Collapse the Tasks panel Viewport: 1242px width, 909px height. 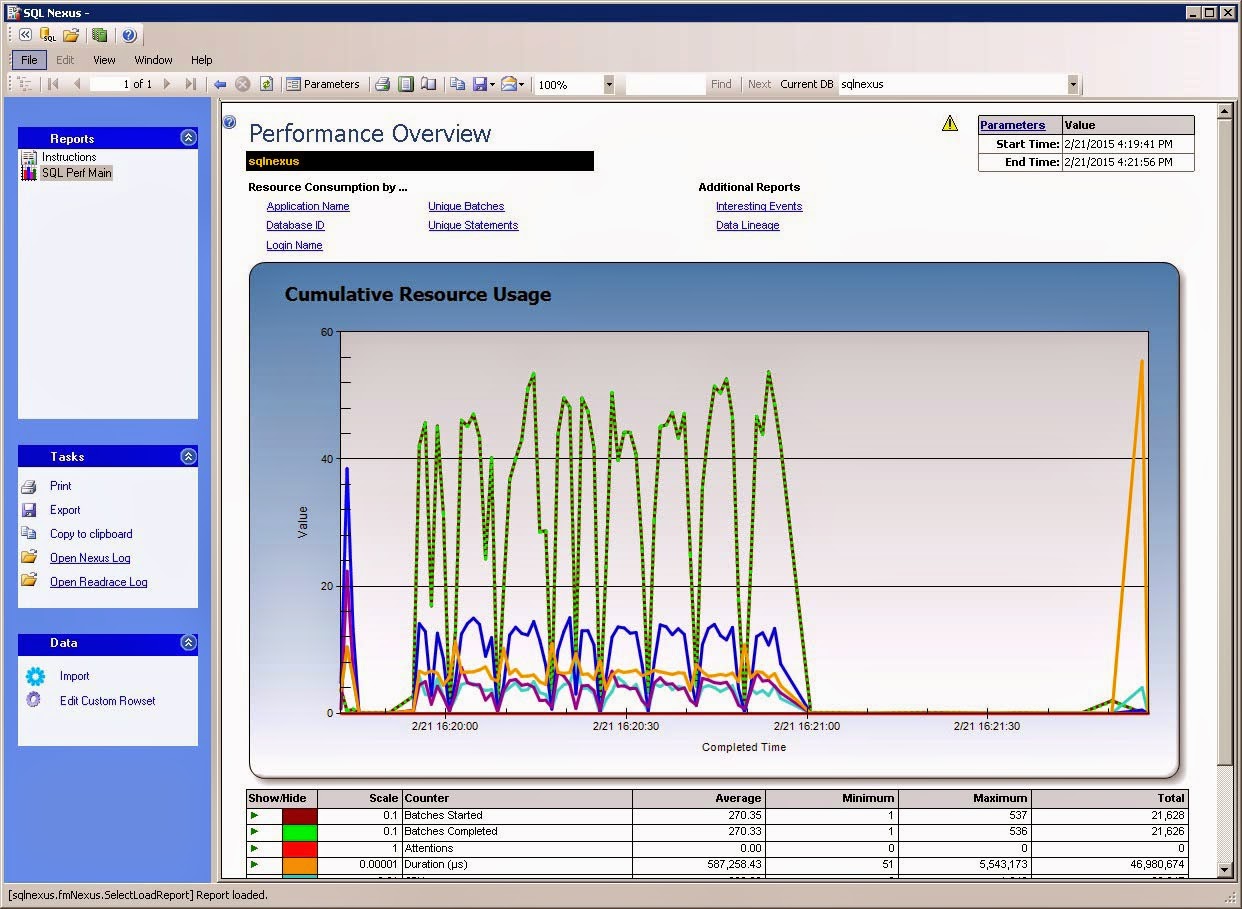click(x=188, y=456)
